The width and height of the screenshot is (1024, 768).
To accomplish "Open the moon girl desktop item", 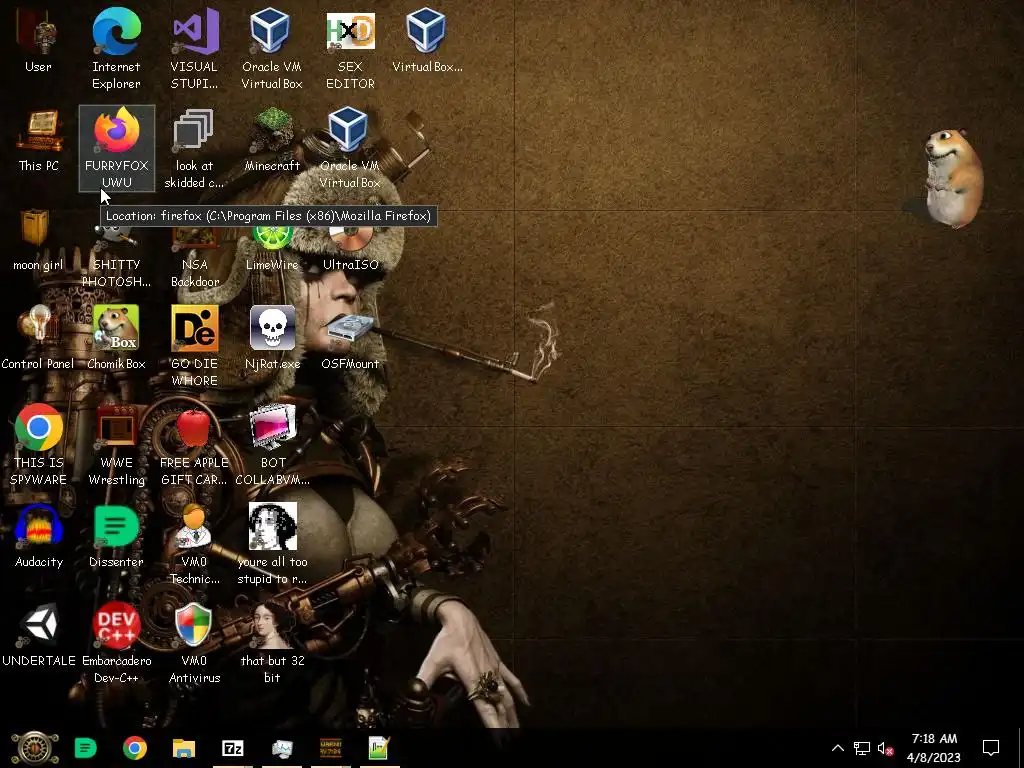I will 38,240.
